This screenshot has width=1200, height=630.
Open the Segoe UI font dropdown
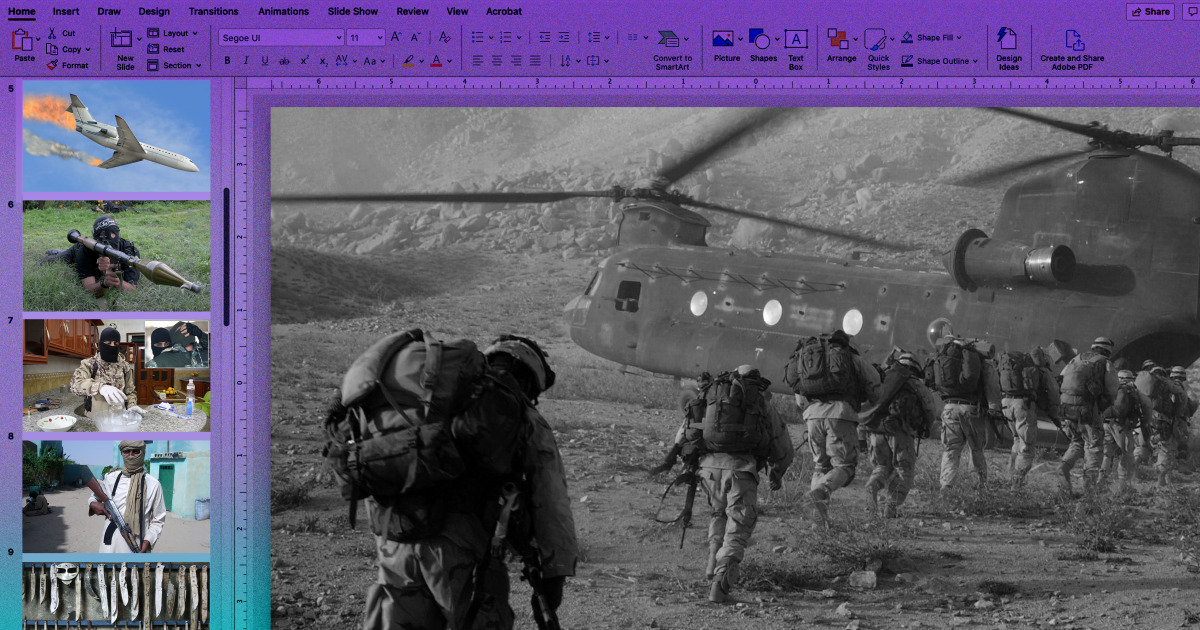click(x=281, y=37)
